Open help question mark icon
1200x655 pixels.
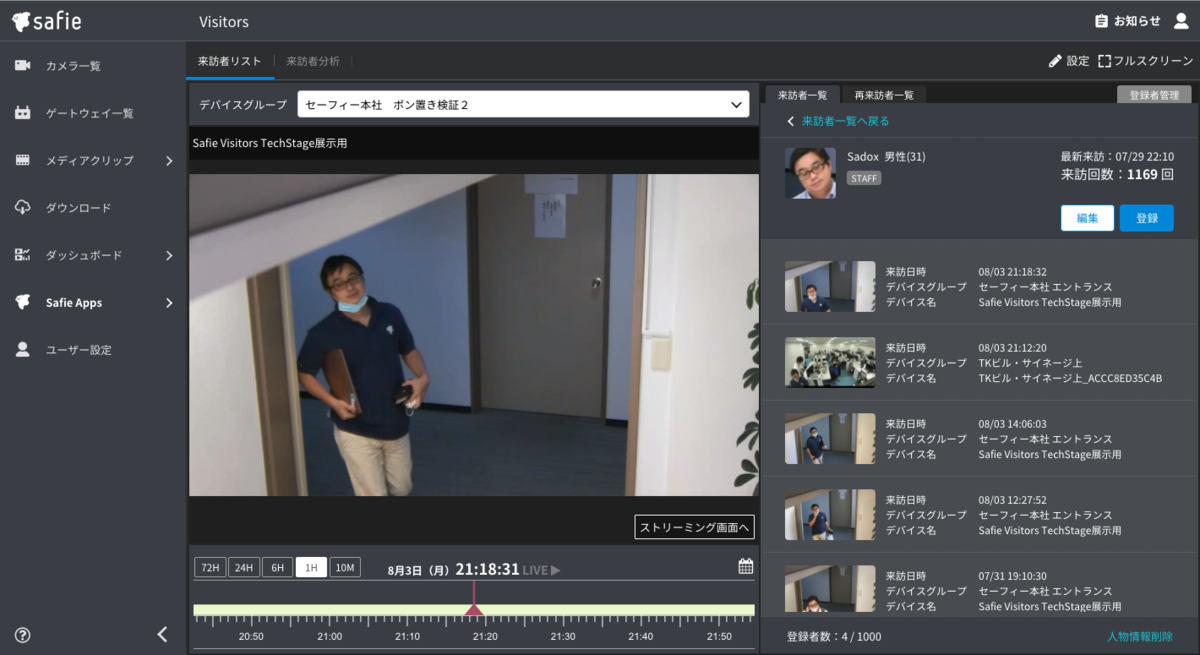coord(22,635)
